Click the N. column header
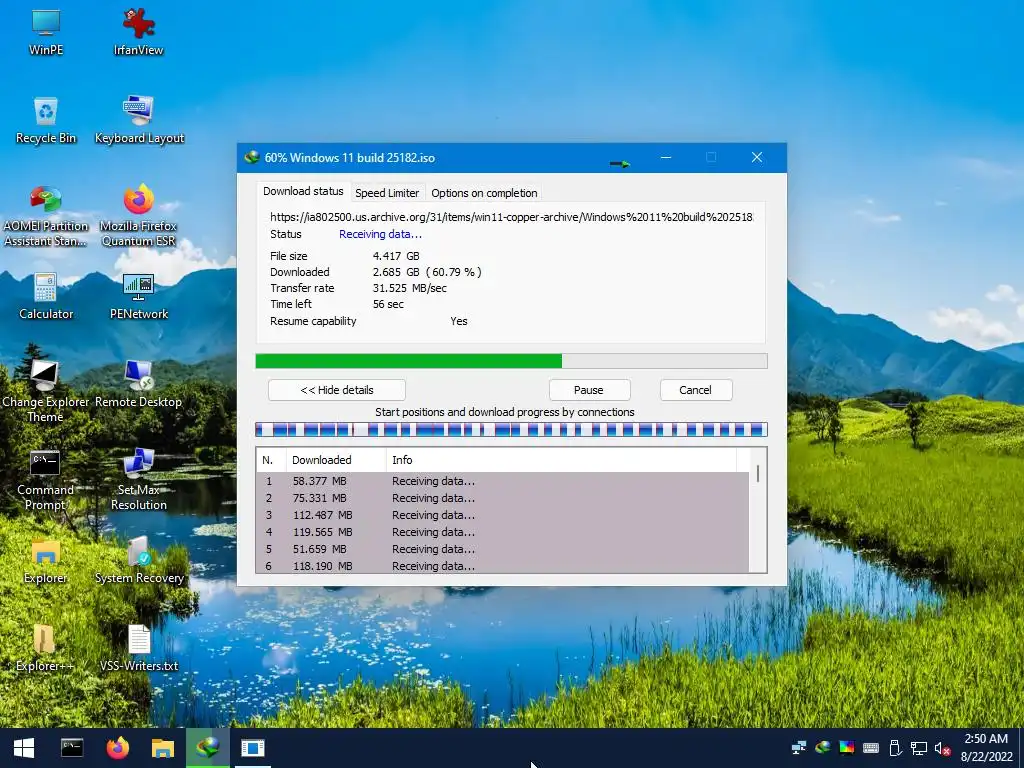1024x768 pixels. point(271,460)
